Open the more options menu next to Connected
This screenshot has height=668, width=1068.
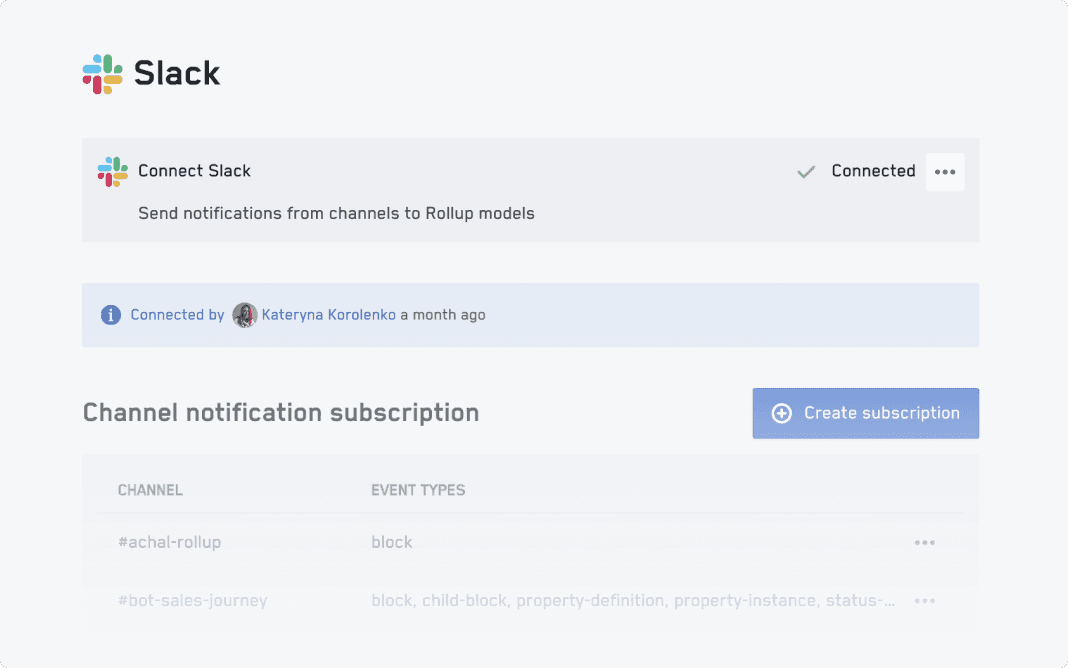945,172
